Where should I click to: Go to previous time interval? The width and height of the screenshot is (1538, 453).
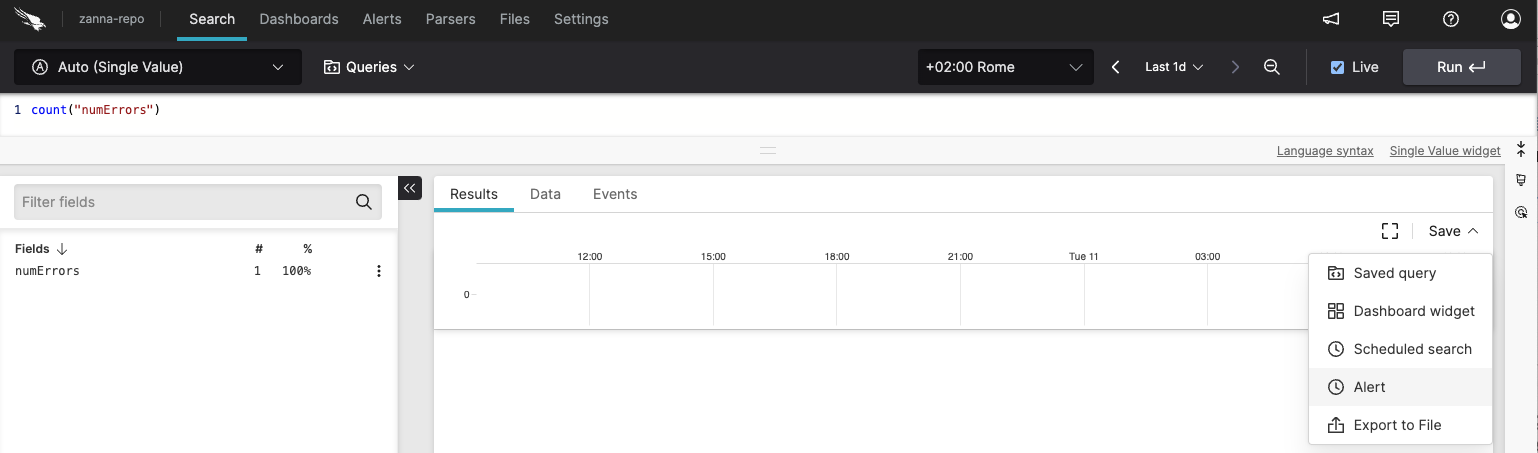tap(1116, 67)
